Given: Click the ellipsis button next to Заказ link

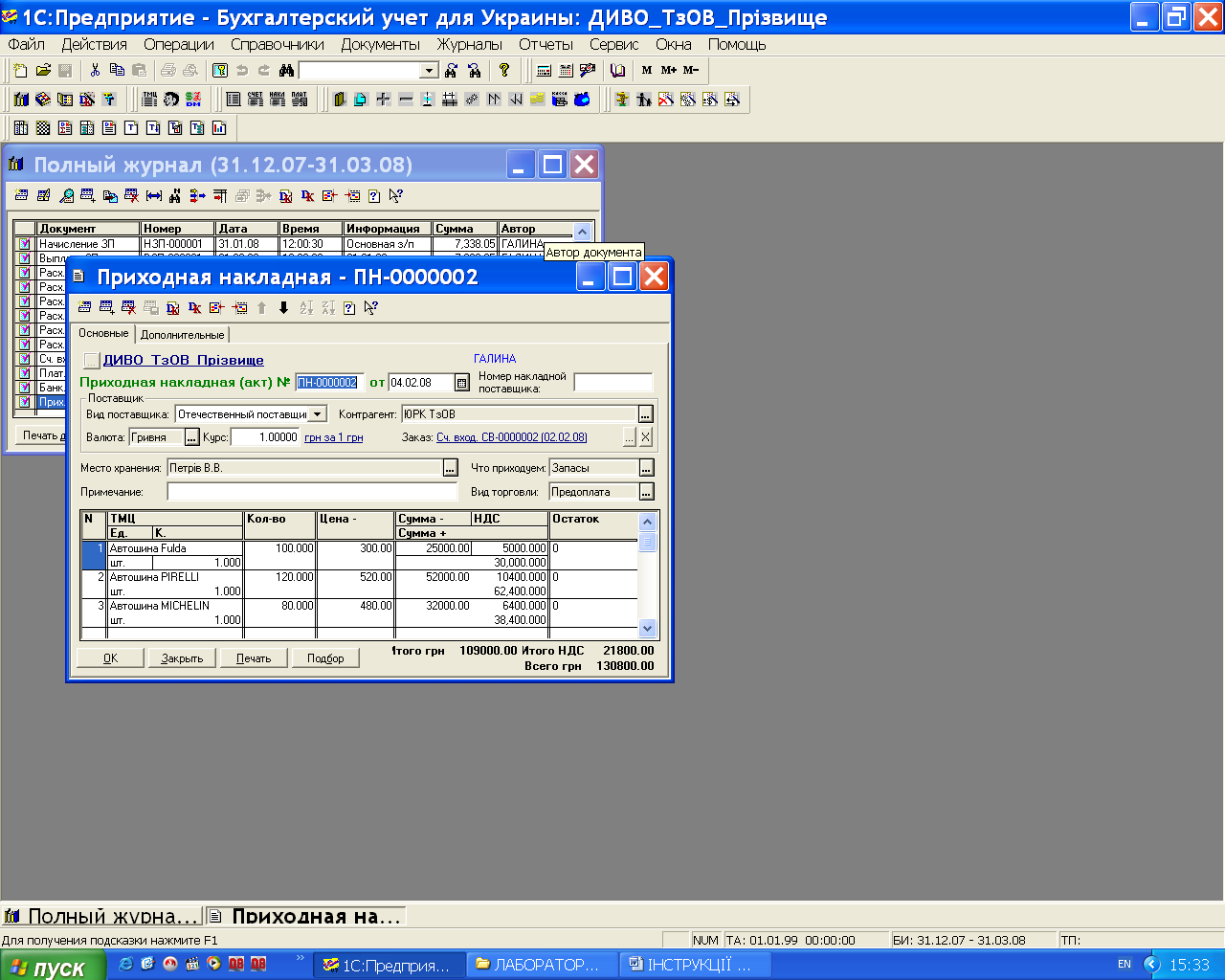Looking at the screenshot, I should [629, 437].
